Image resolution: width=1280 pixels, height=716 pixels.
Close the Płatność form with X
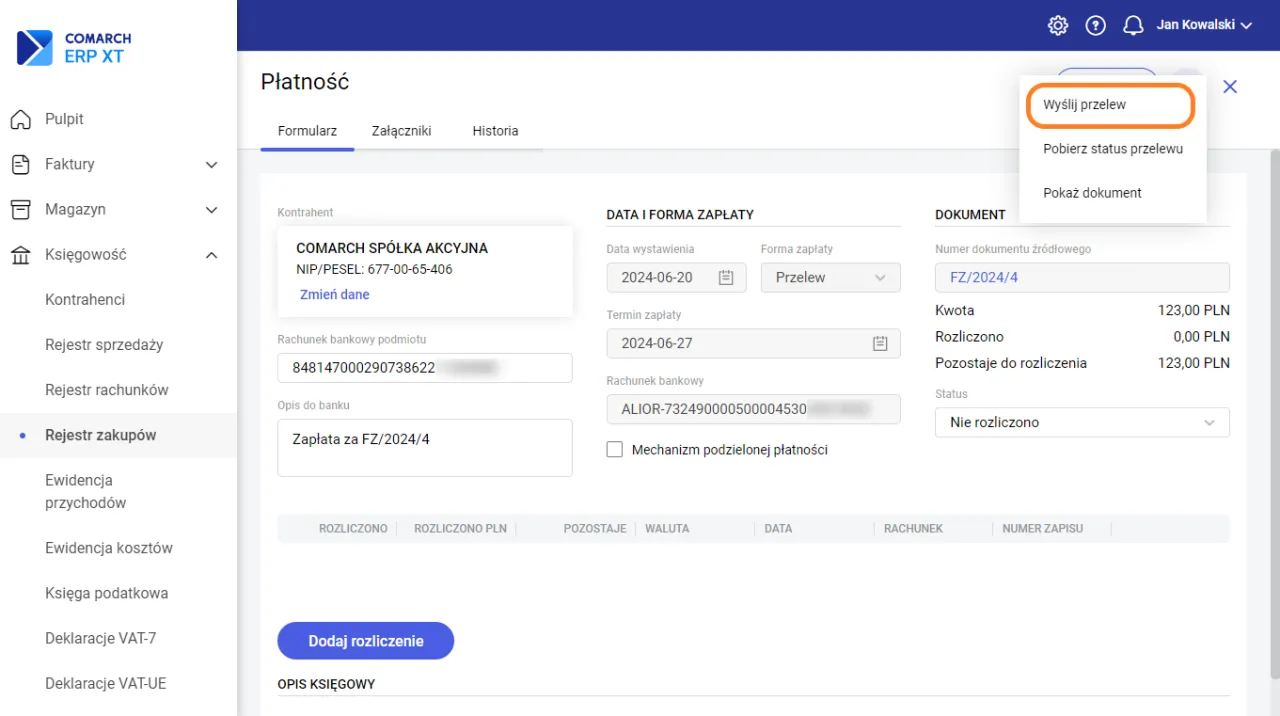coord(1230,87)
